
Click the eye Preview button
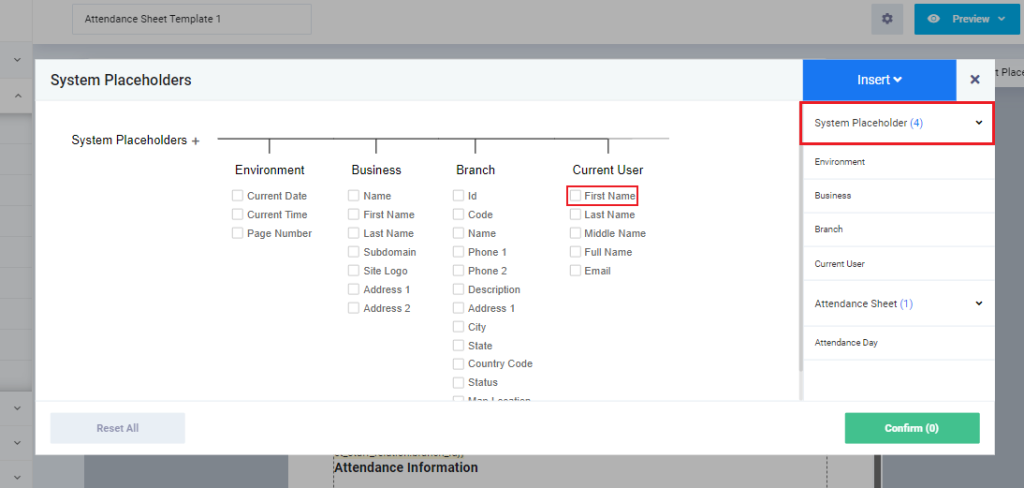(x=967, y=19)
